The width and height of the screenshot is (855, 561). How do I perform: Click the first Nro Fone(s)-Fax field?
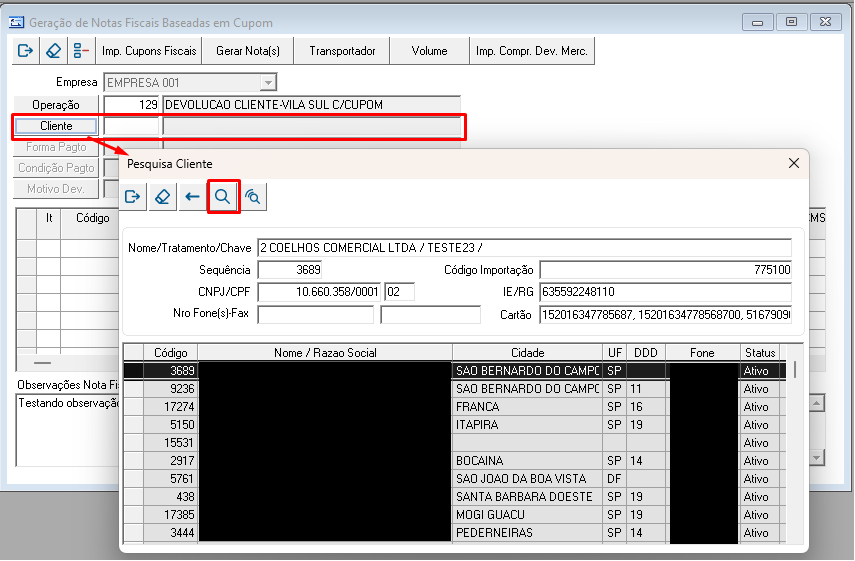pyautogui.click(x=316, y=315)
